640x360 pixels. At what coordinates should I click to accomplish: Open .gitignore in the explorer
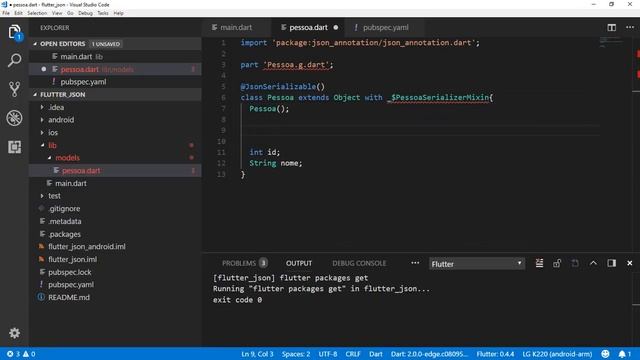point(64,209)
